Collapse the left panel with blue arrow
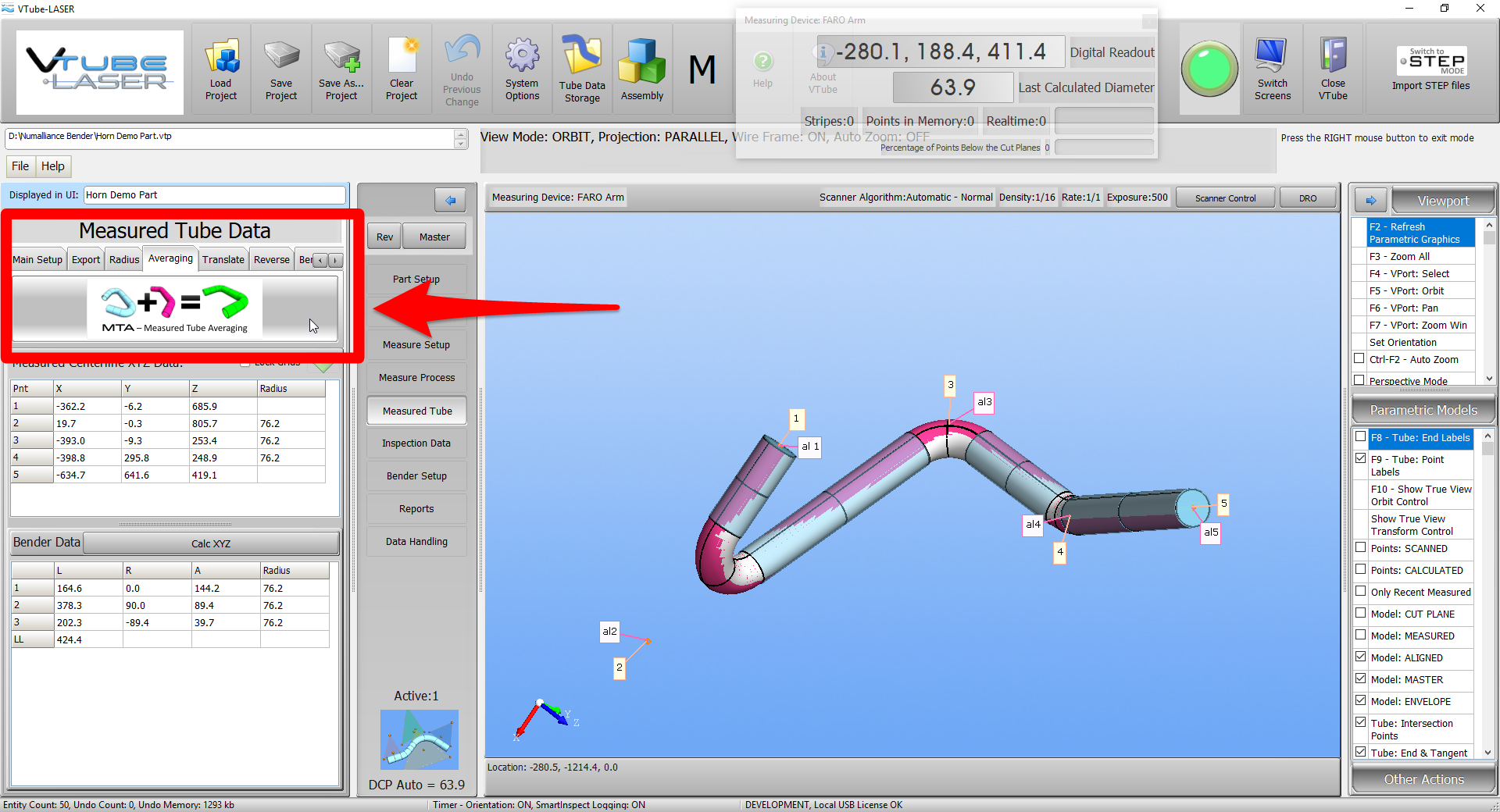1500x812 pixels. pyautogui.click(x=450, y=201)
